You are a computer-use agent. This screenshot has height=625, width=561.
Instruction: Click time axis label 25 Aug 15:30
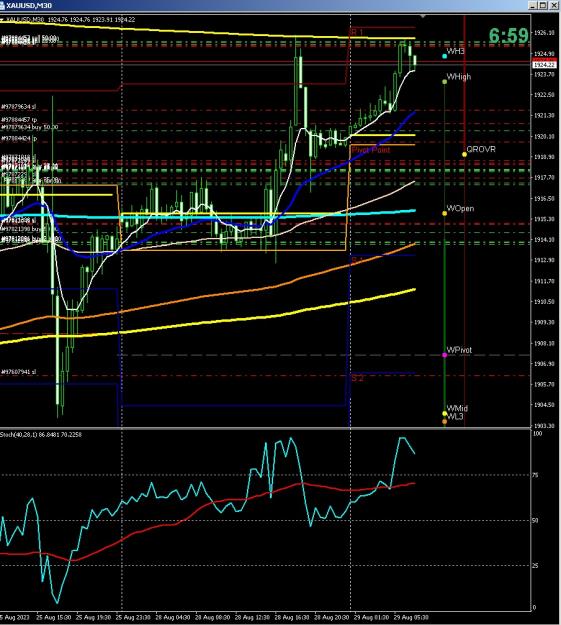coord(53,617)
